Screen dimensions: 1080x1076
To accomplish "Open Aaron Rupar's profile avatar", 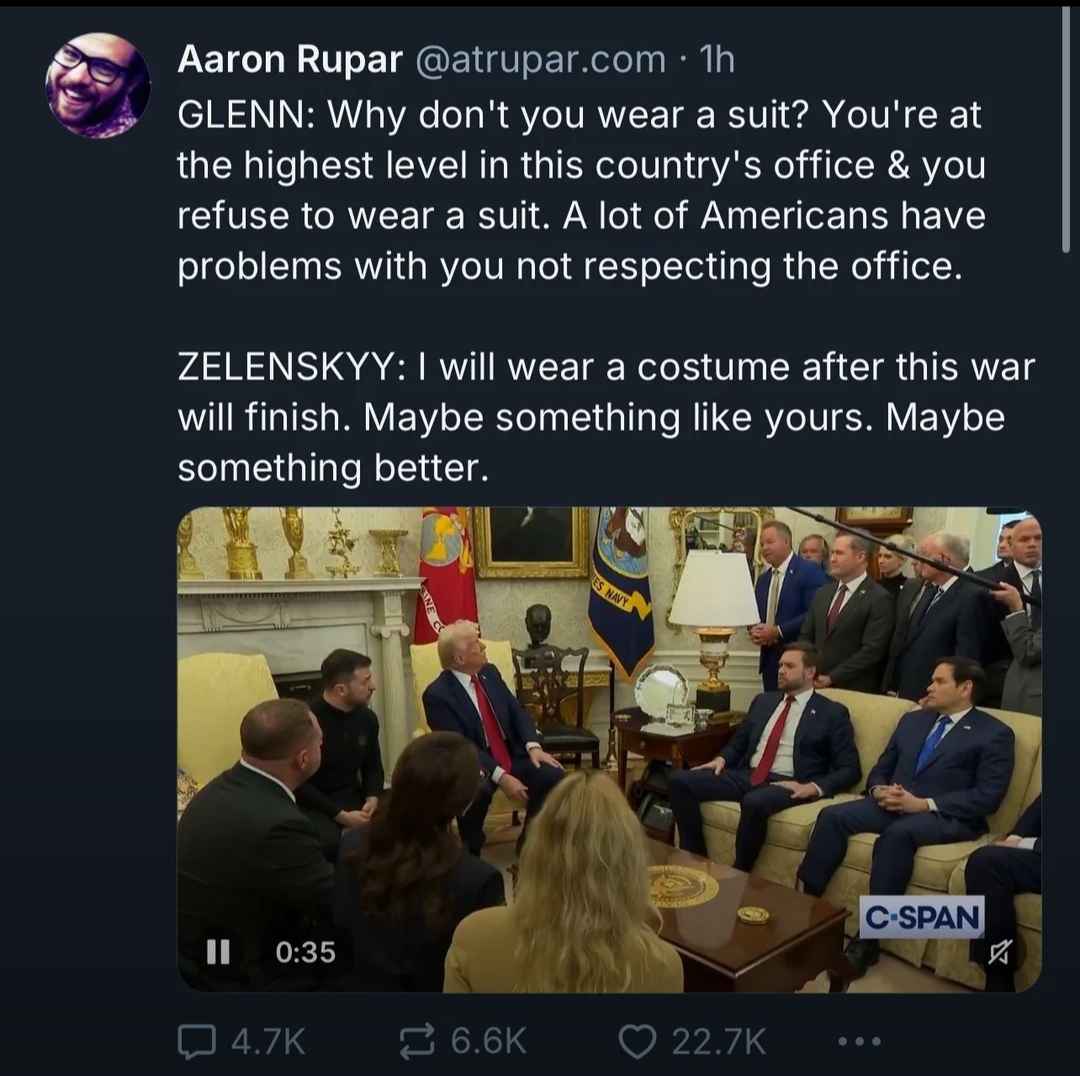I will [97, 86].
